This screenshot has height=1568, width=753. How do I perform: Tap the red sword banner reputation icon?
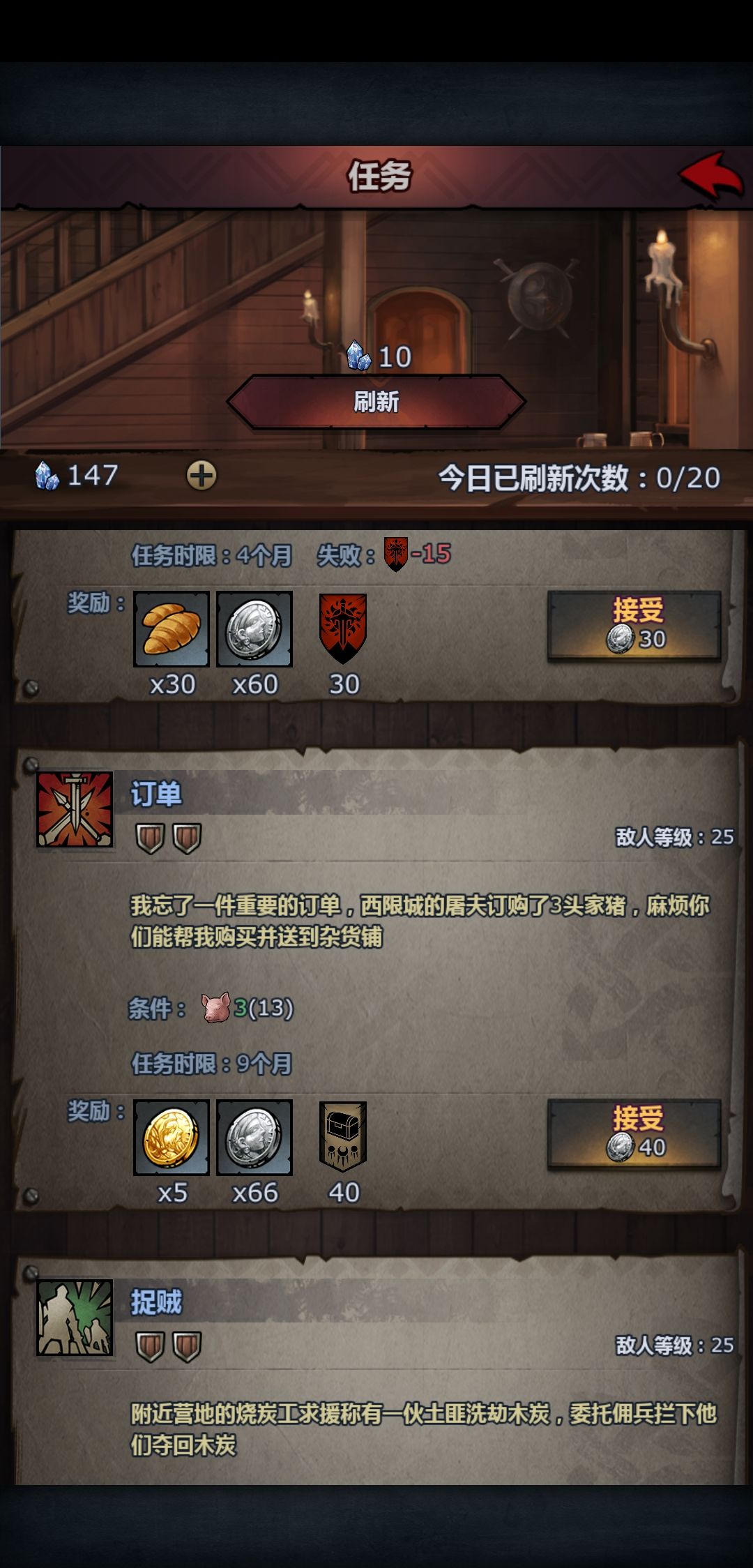[342, 628]
